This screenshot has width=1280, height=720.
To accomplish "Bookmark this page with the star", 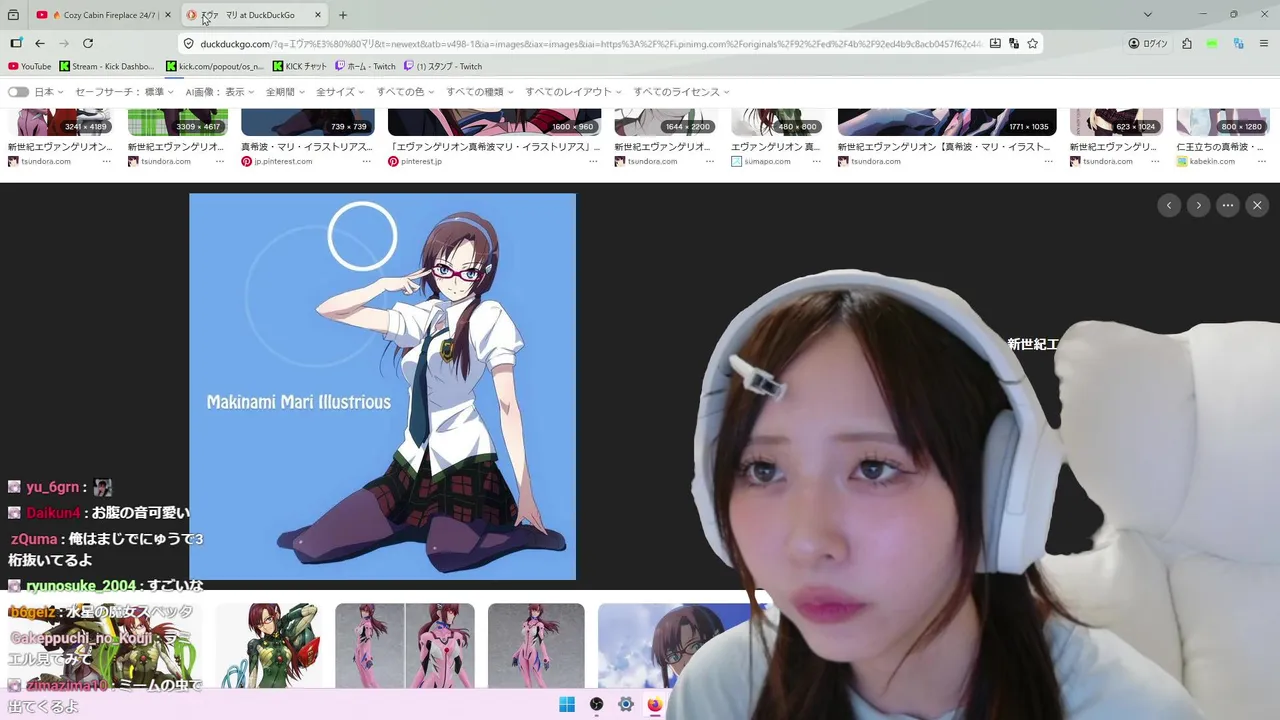I will (x=1033, y=43).
